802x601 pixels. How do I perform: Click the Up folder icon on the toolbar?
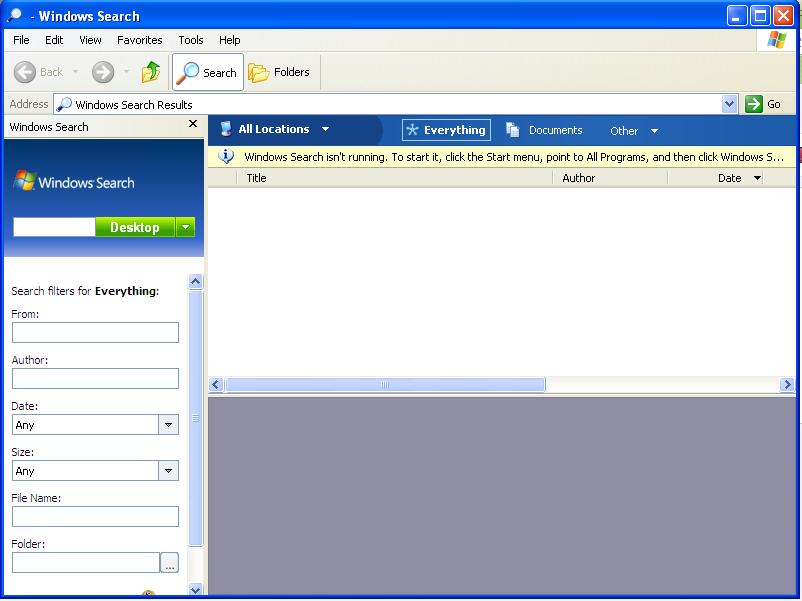pos(151,72)
